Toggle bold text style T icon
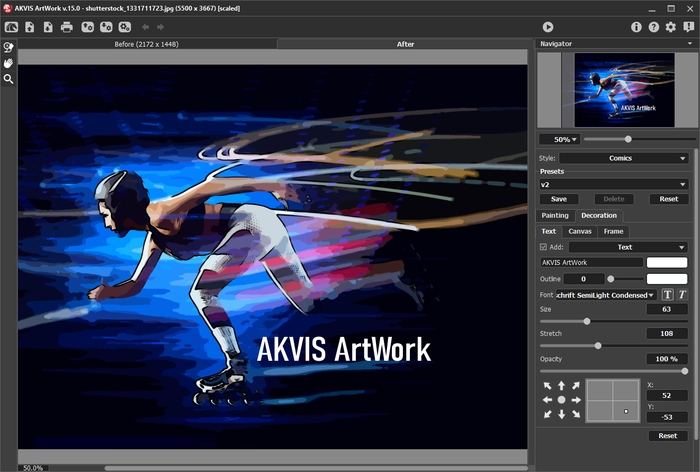Screen dimensions: 700x472 (x=667, y=295)
